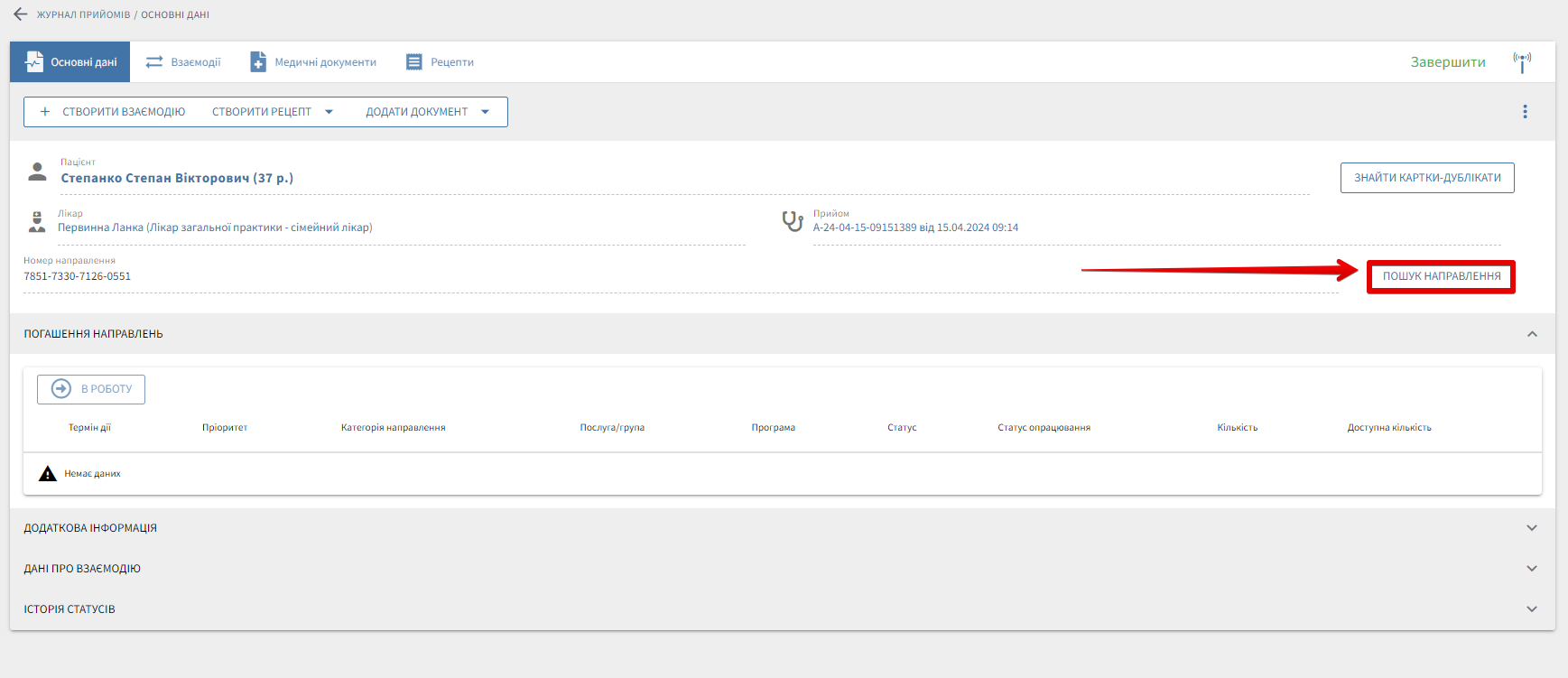Expand the Історія статусів section
Viewport: 1568px width, 678px height.
[1531, 609]
